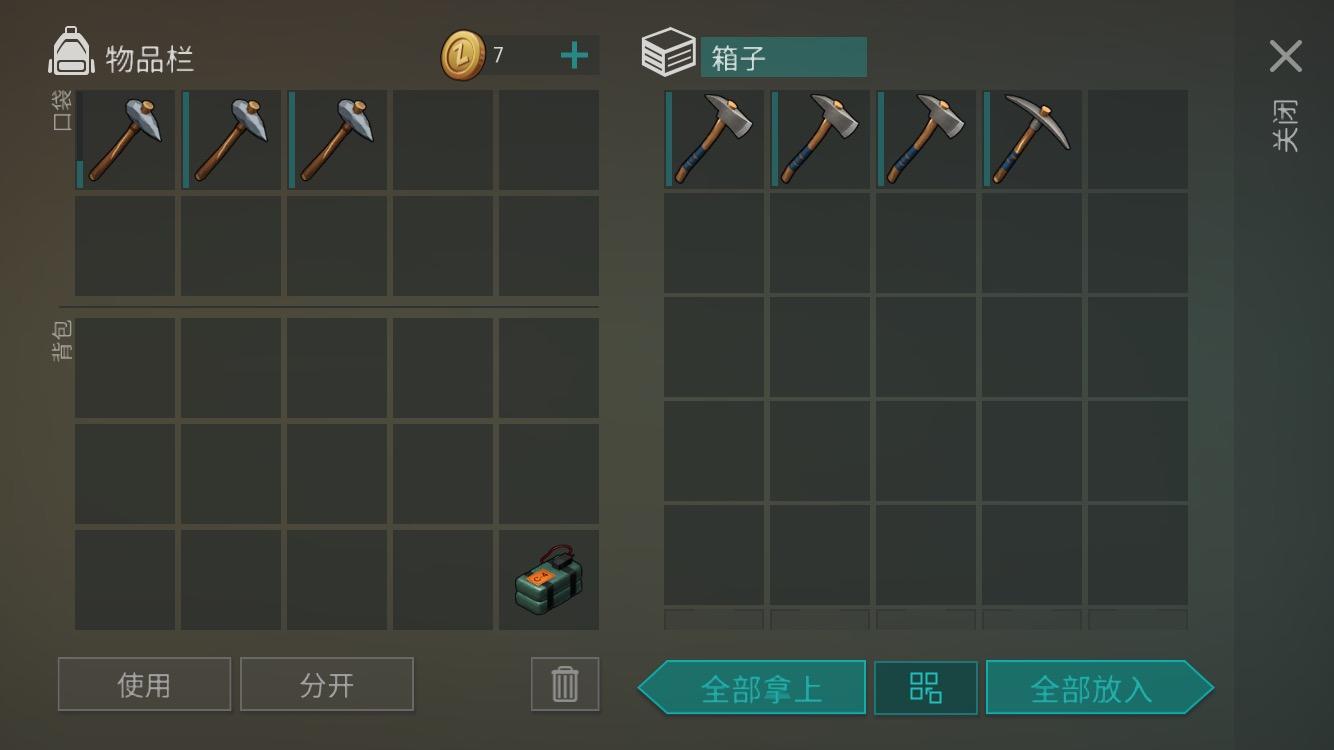Select the second stone hatchet in pocket
Screen dimensions: 1334x750
point(231,140)
